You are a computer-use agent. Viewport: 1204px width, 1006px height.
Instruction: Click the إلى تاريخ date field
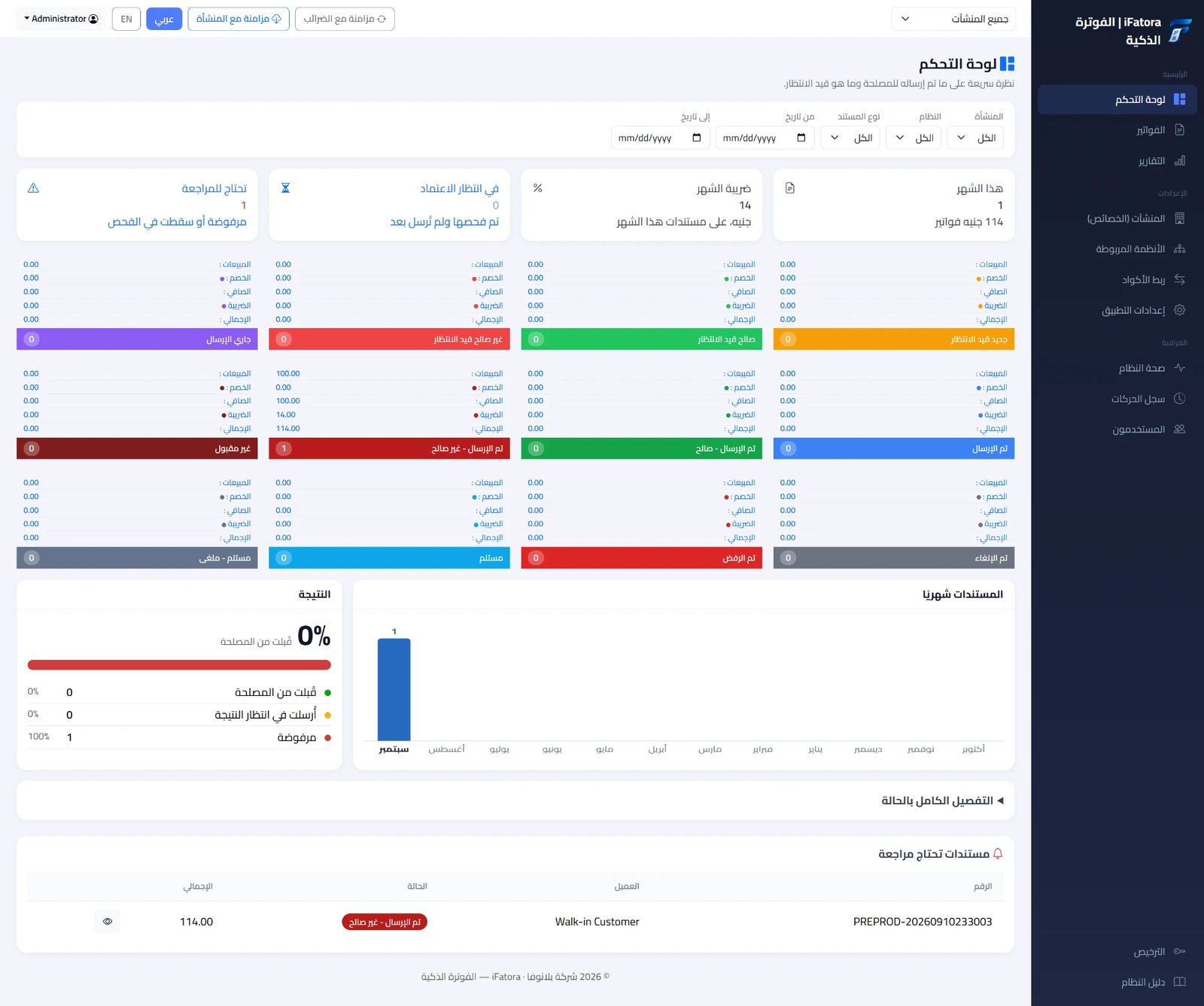pos(660,138)
